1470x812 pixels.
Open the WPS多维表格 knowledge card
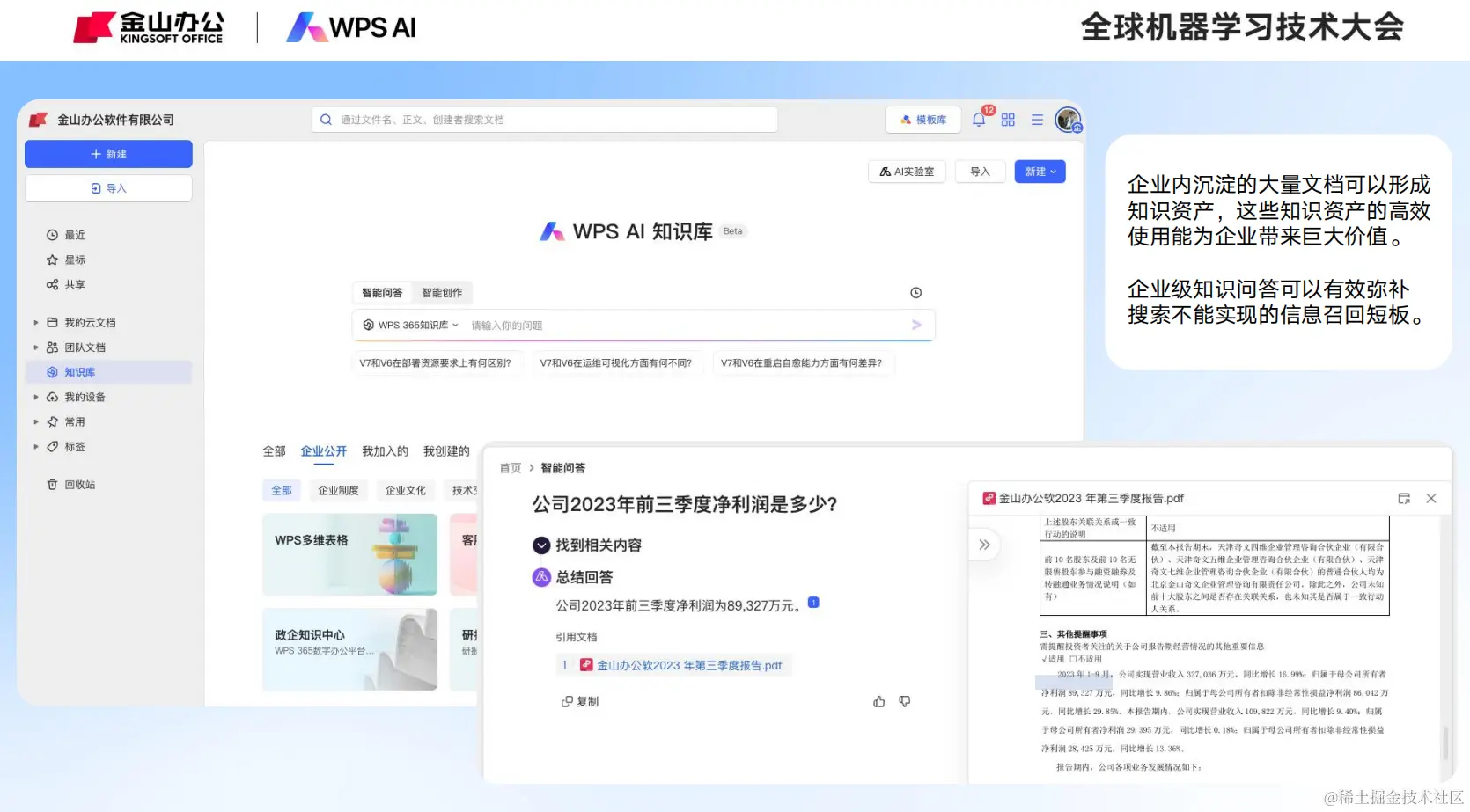(349, 554)
